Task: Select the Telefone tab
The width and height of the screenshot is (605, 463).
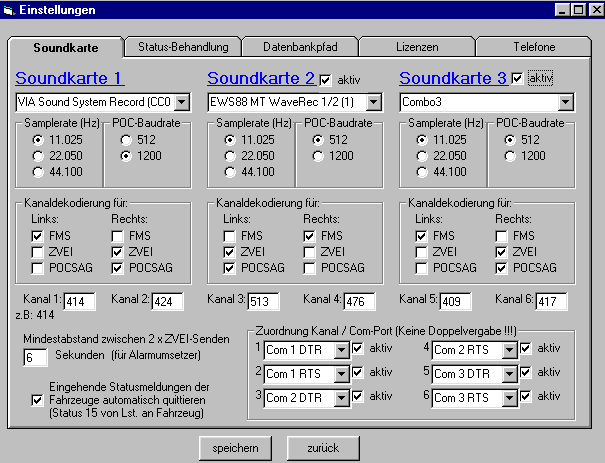Action: point(534,47)
